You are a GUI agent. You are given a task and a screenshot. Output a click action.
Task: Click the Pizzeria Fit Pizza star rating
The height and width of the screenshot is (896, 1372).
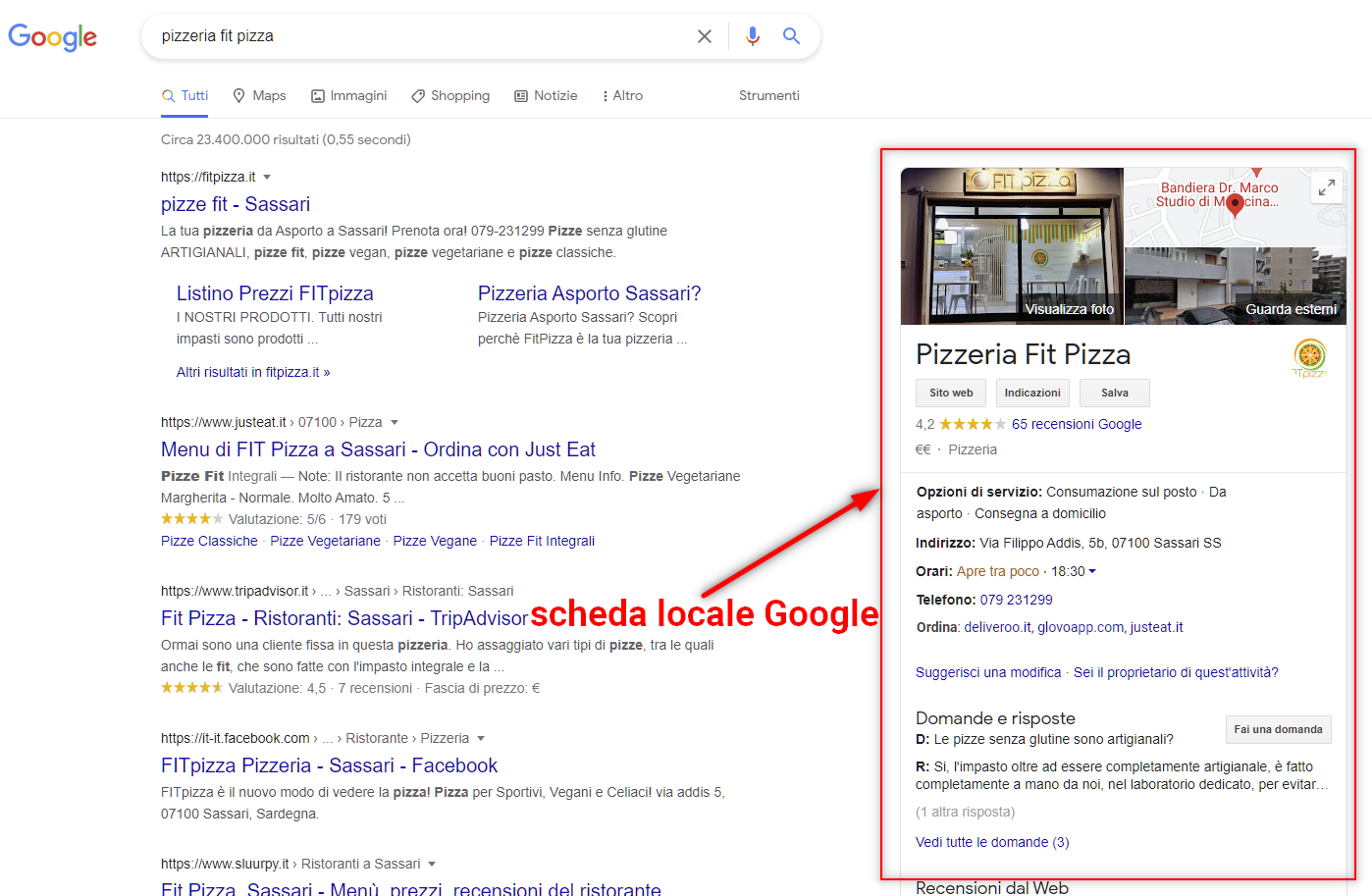(x=972, y=424)
